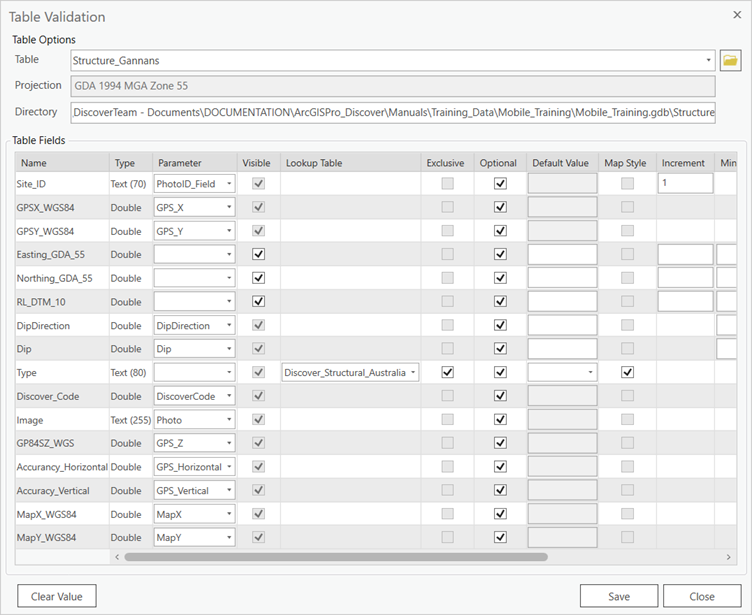Click the browse folder icon beside Table

[x=730, y=61]
